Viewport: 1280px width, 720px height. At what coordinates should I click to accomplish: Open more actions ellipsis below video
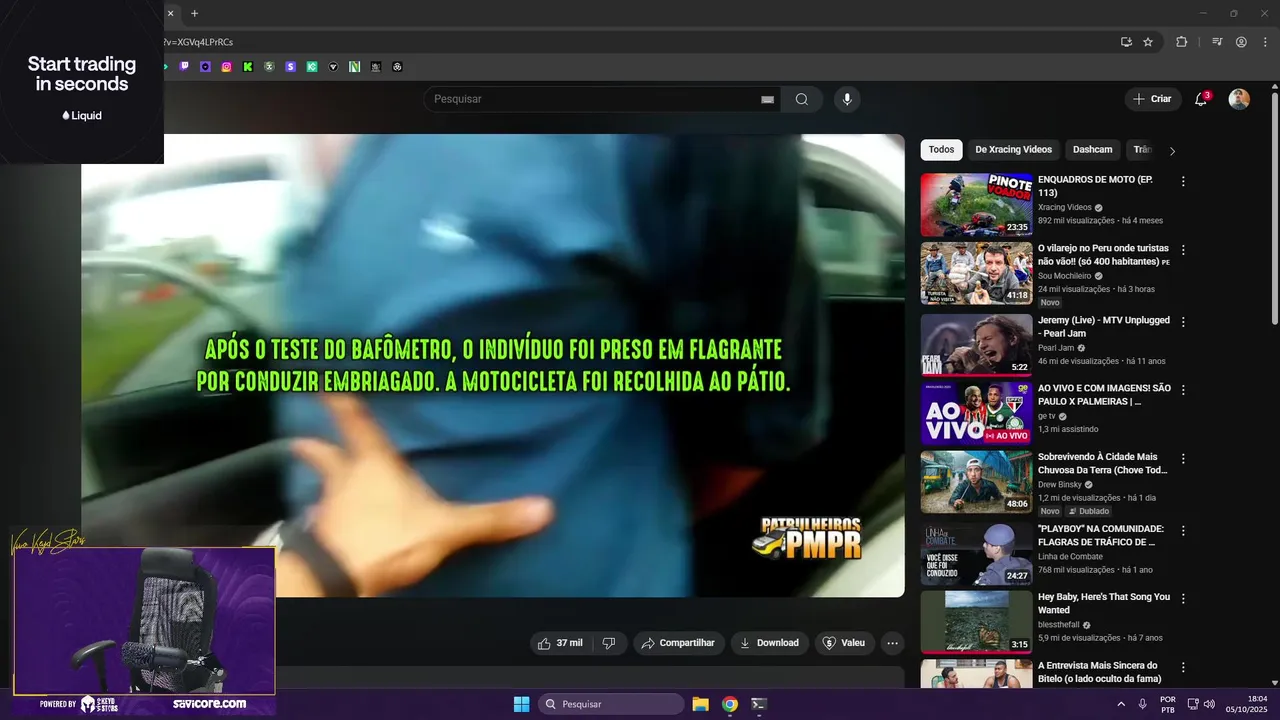[x=893, y=643]
